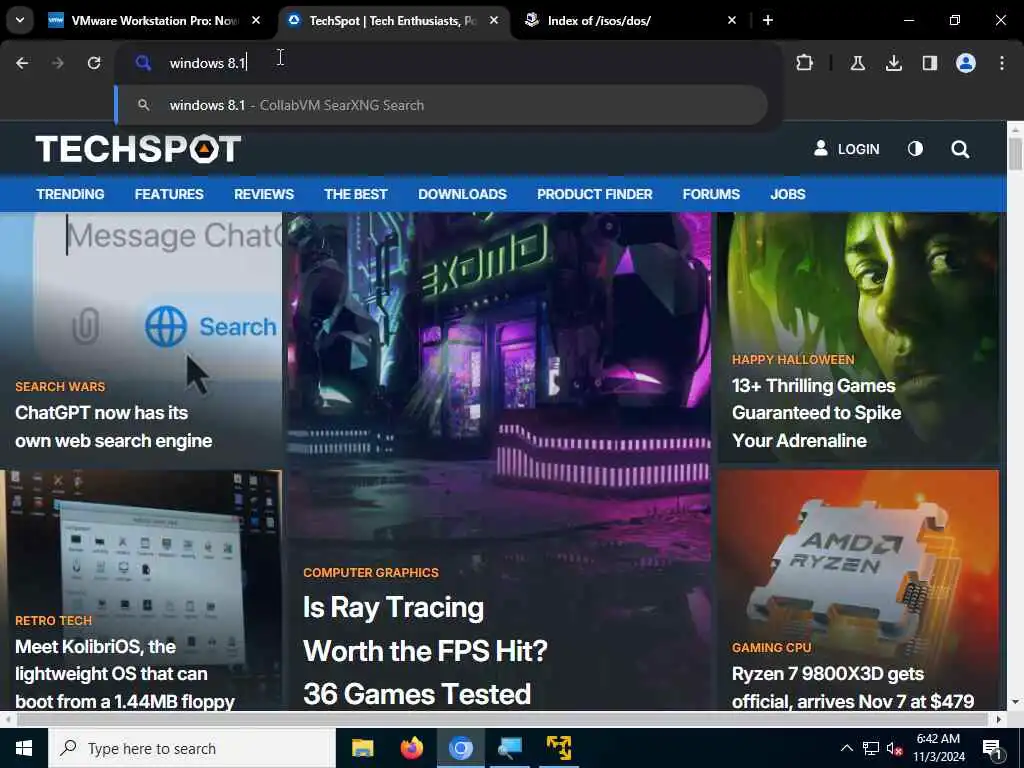
Task: Expand the tab search dropdown arrow
Action: point(20,20)
